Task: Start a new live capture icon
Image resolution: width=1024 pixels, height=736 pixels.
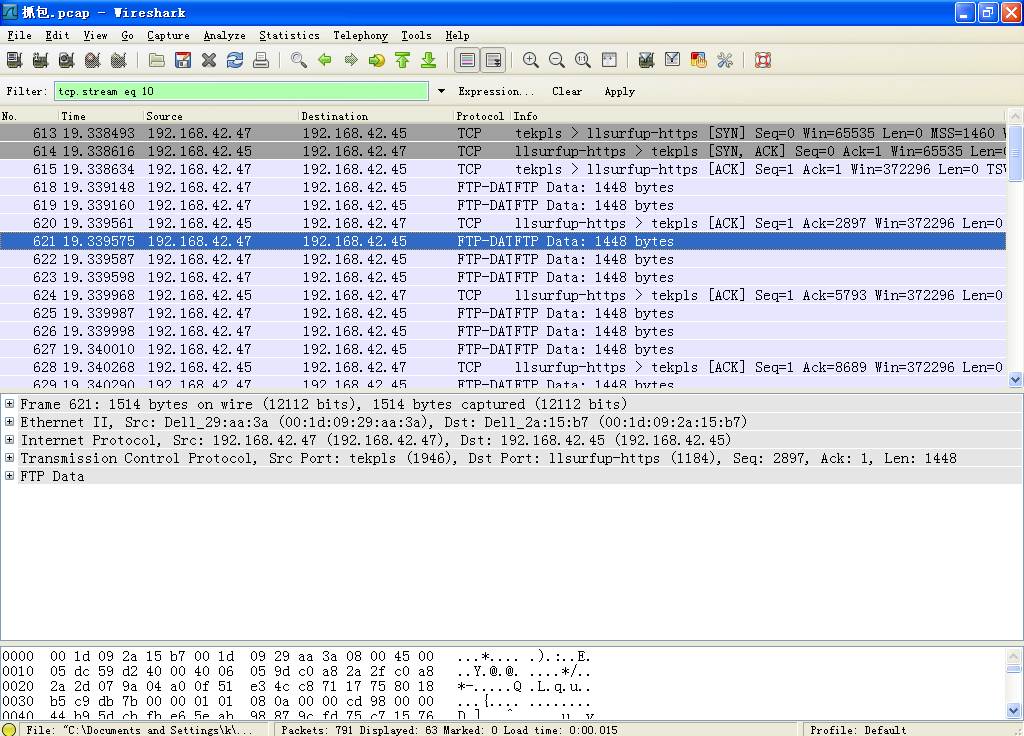Action: coord(67,61)
